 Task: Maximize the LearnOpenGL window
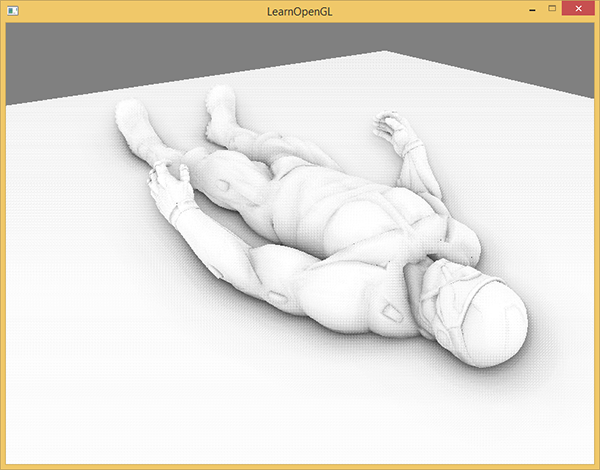coord(553,8)
